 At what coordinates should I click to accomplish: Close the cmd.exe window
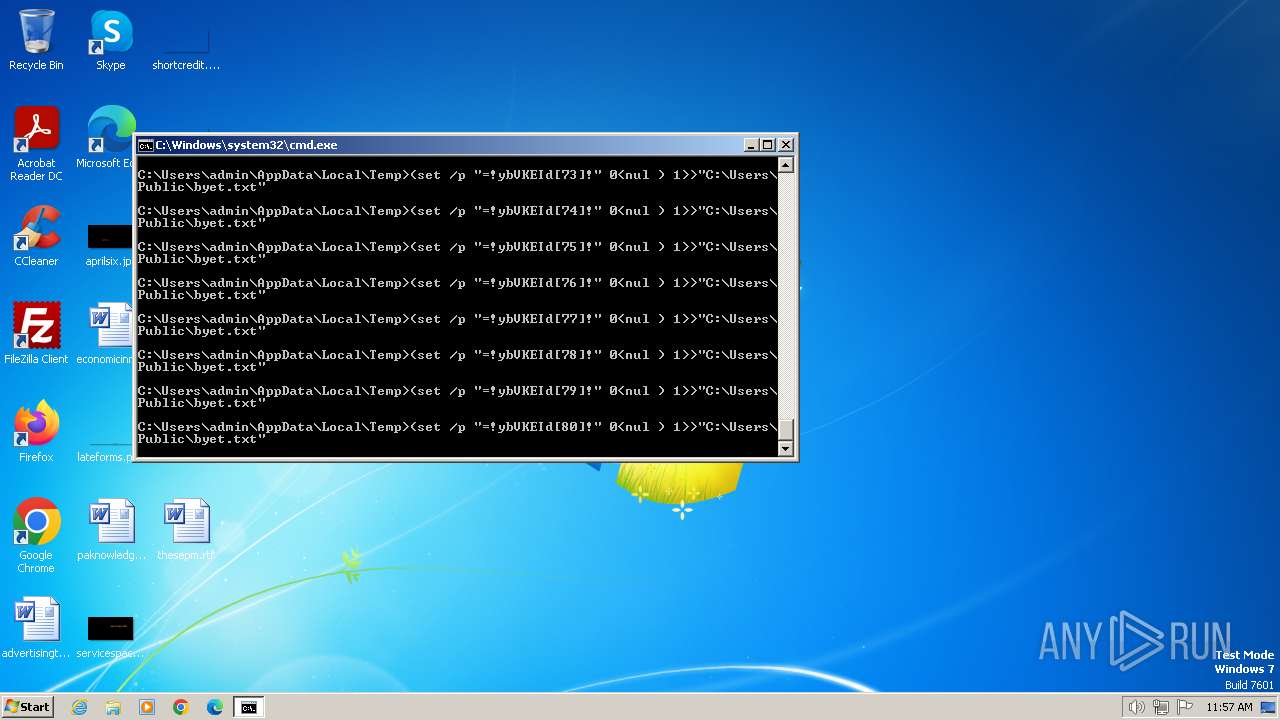pos(786,145)
